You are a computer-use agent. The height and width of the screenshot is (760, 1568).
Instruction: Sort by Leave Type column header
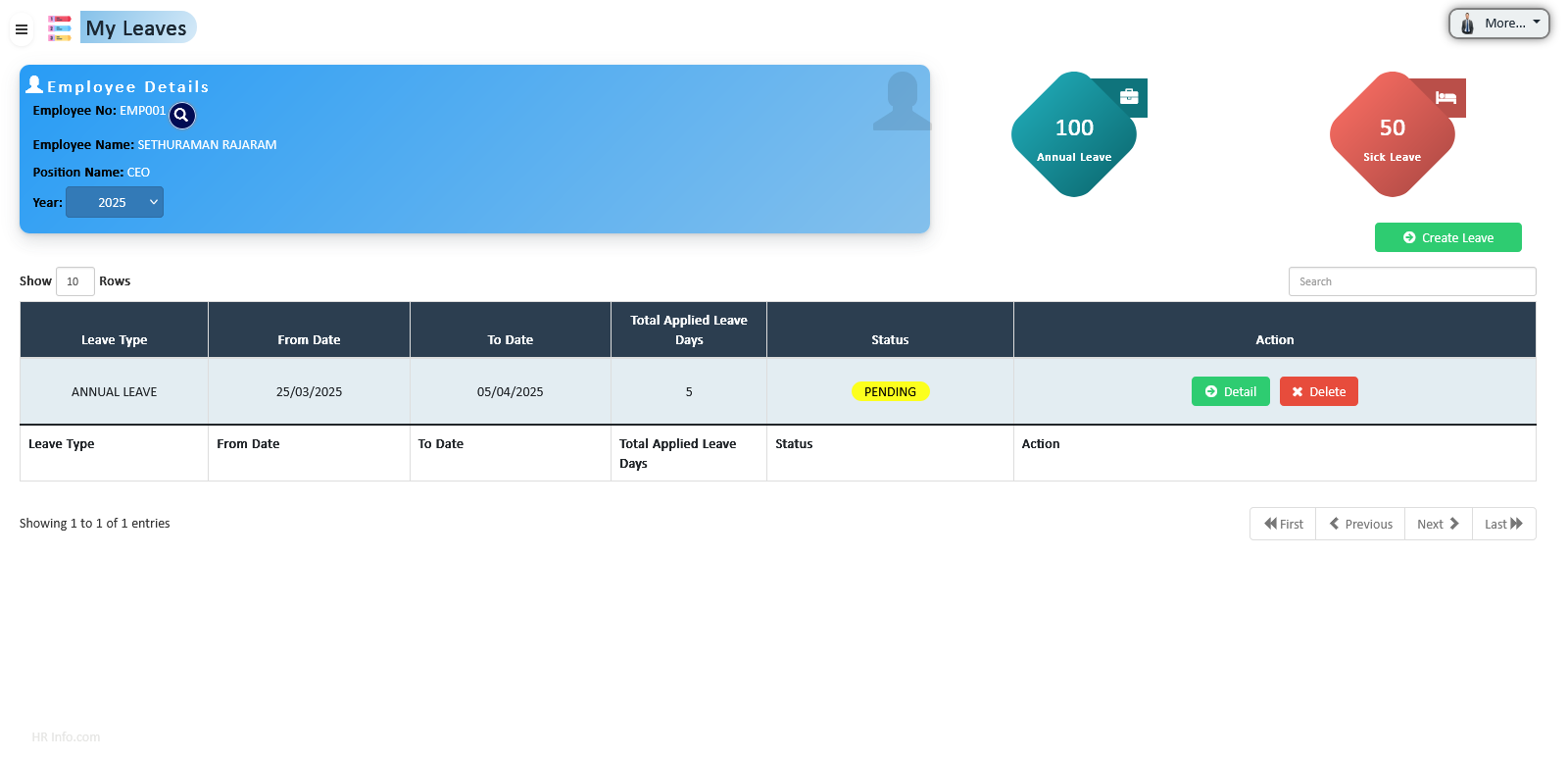pyautogui.click(x=114, y=339)
